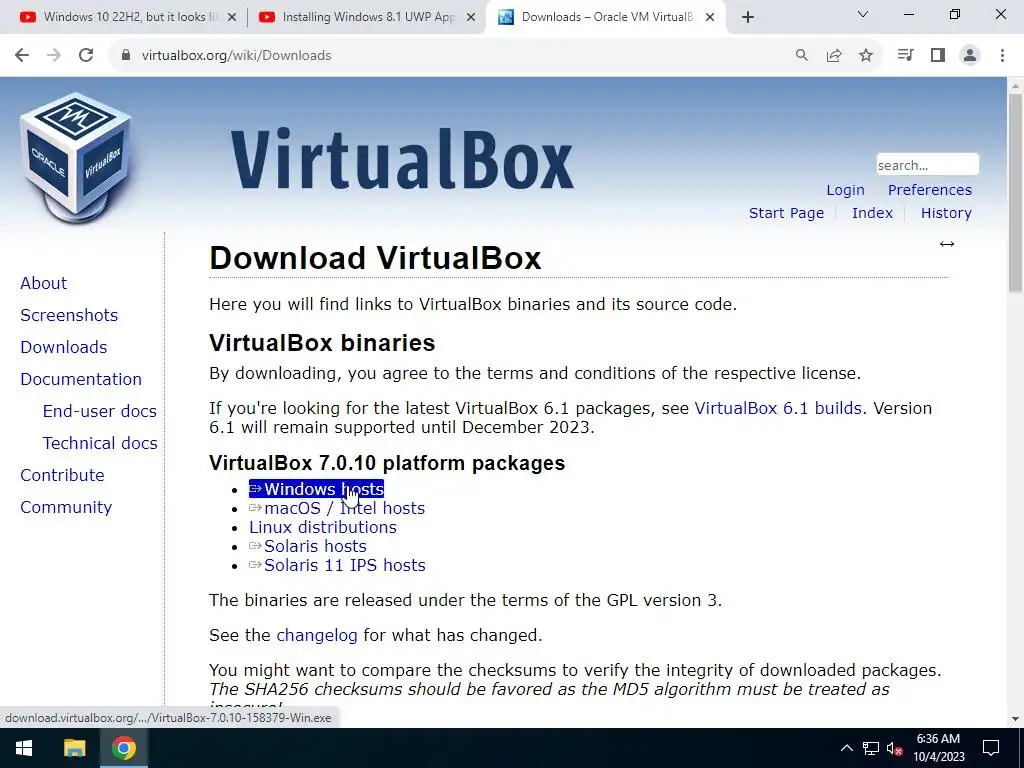The height and width of the screenshot is (768, 1024).
Task: Open the notification center icon
Action: click(x=991, y=748)
